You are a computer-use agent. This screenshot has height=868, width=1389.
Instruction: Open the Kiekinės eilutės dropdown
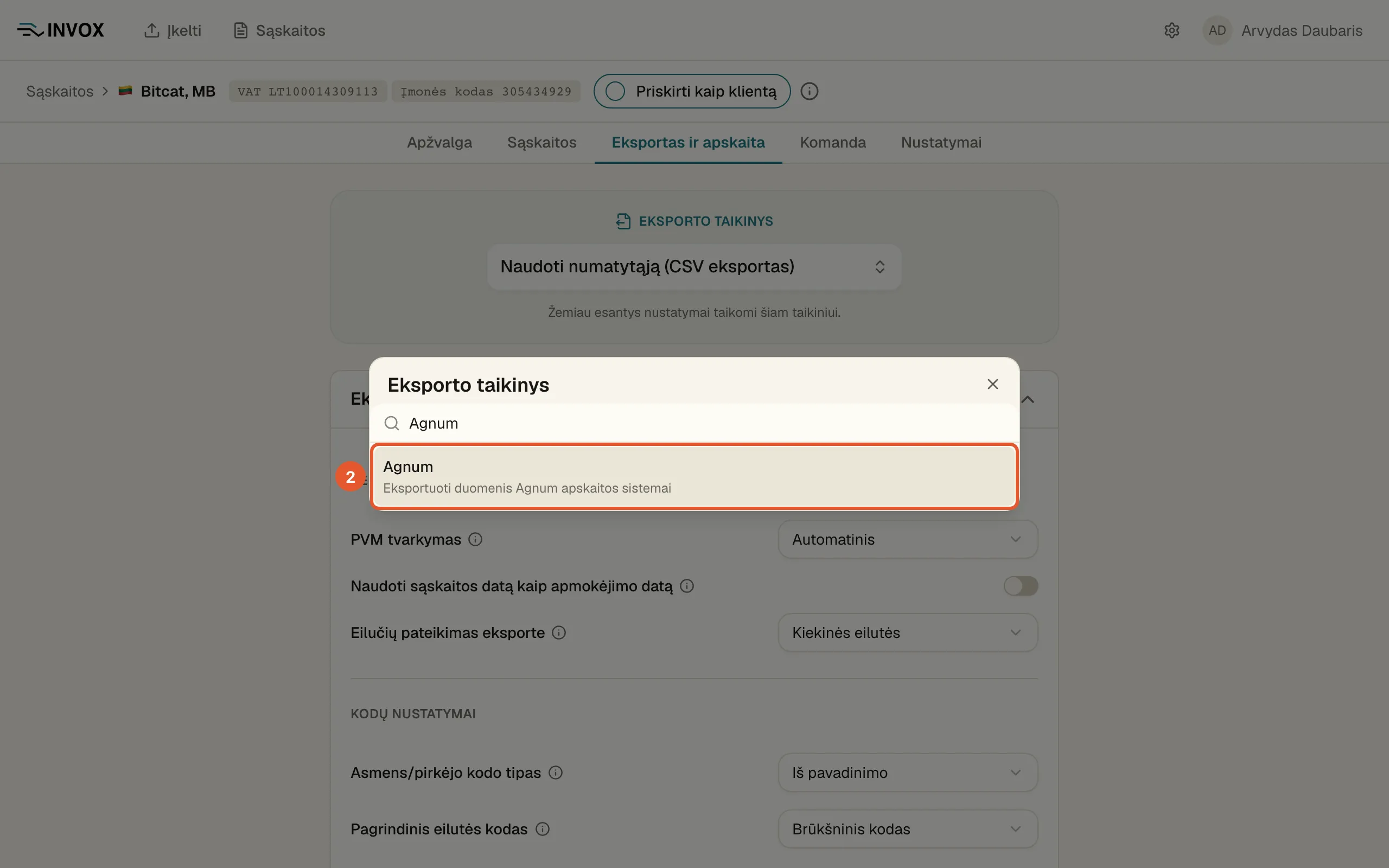[907, 633]
